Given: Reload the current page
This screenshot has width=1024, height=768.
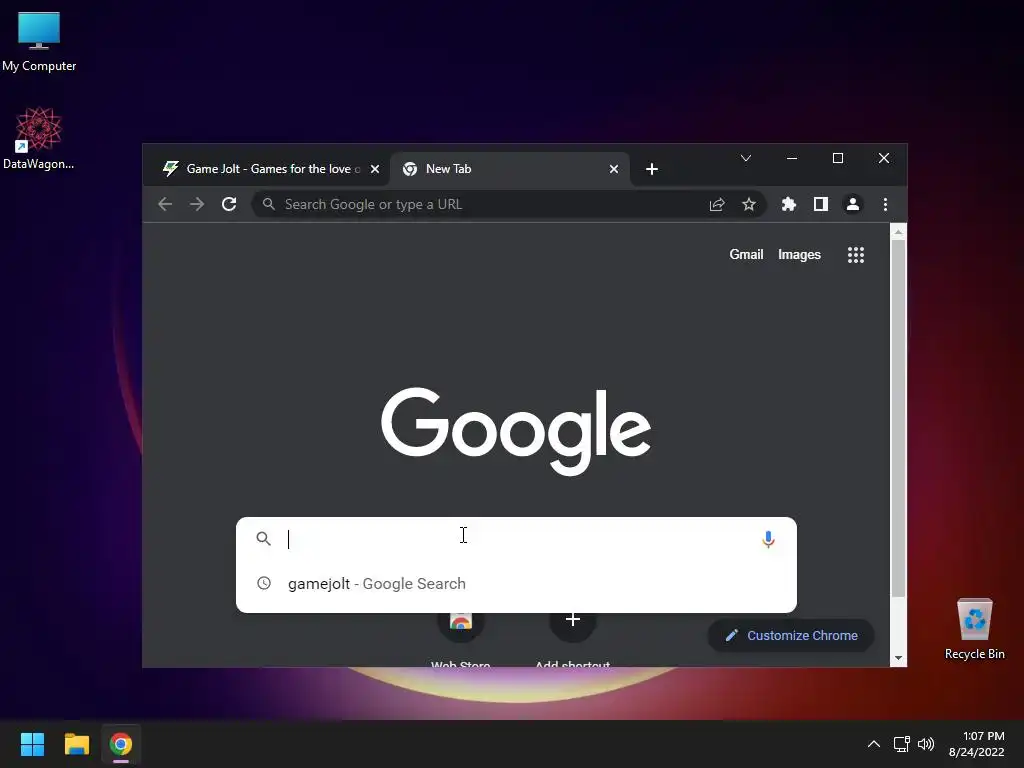Looking at the screenshot, I should (x=229, y=204).
